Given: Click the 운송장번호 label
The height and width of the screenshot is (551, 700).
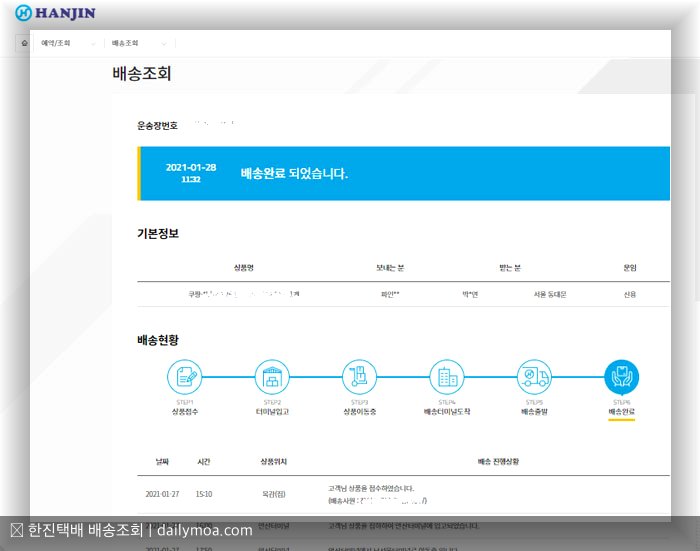Looking at the screenshot, I should pyautogui.click(x=157, y=125).
